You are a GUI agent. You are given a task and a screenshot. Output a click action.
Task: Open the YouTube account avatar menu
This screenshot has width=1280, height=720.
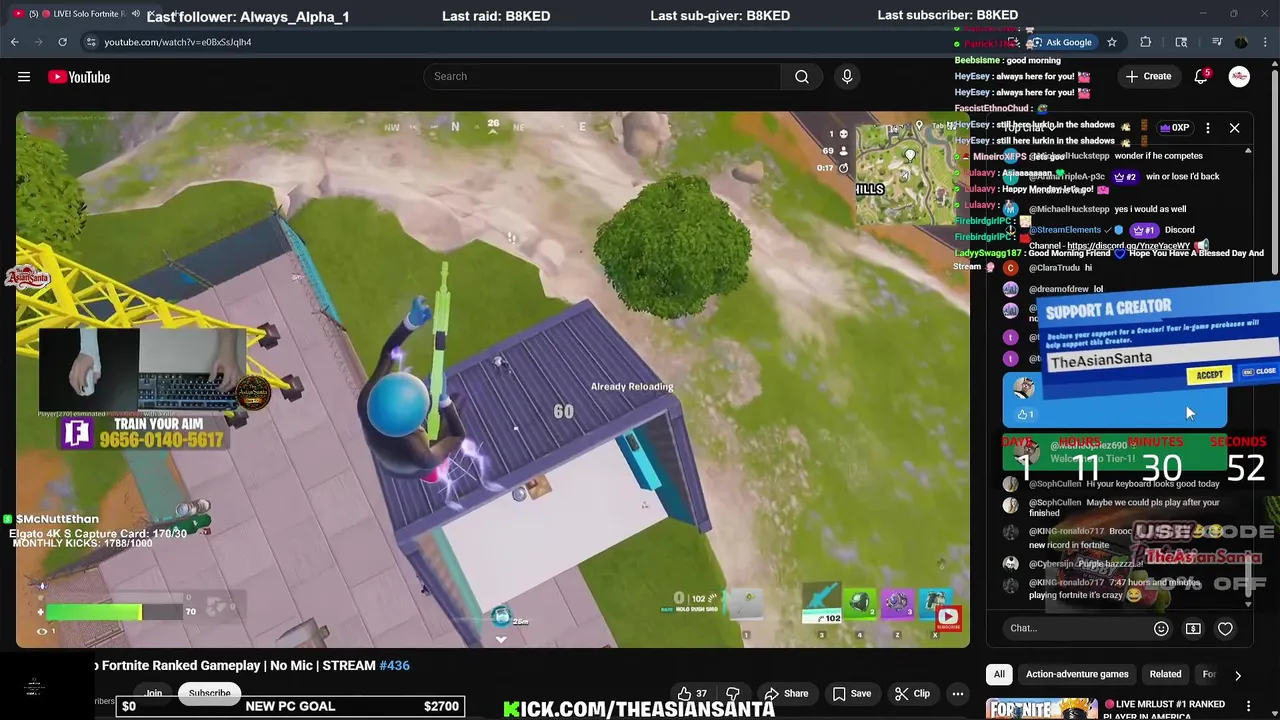tap(1239, 77)
